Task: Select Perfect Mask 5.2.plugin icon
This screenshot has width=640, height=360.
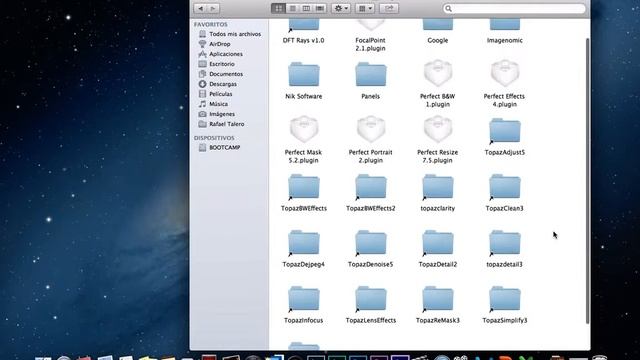Action: (304, 129)
